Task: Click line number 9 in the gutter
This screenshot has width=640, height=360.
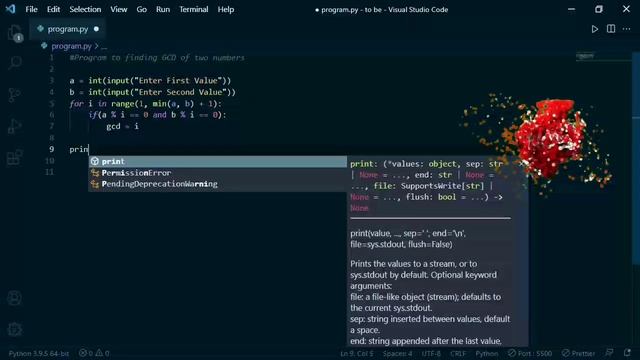Action: tap(51, 149)
